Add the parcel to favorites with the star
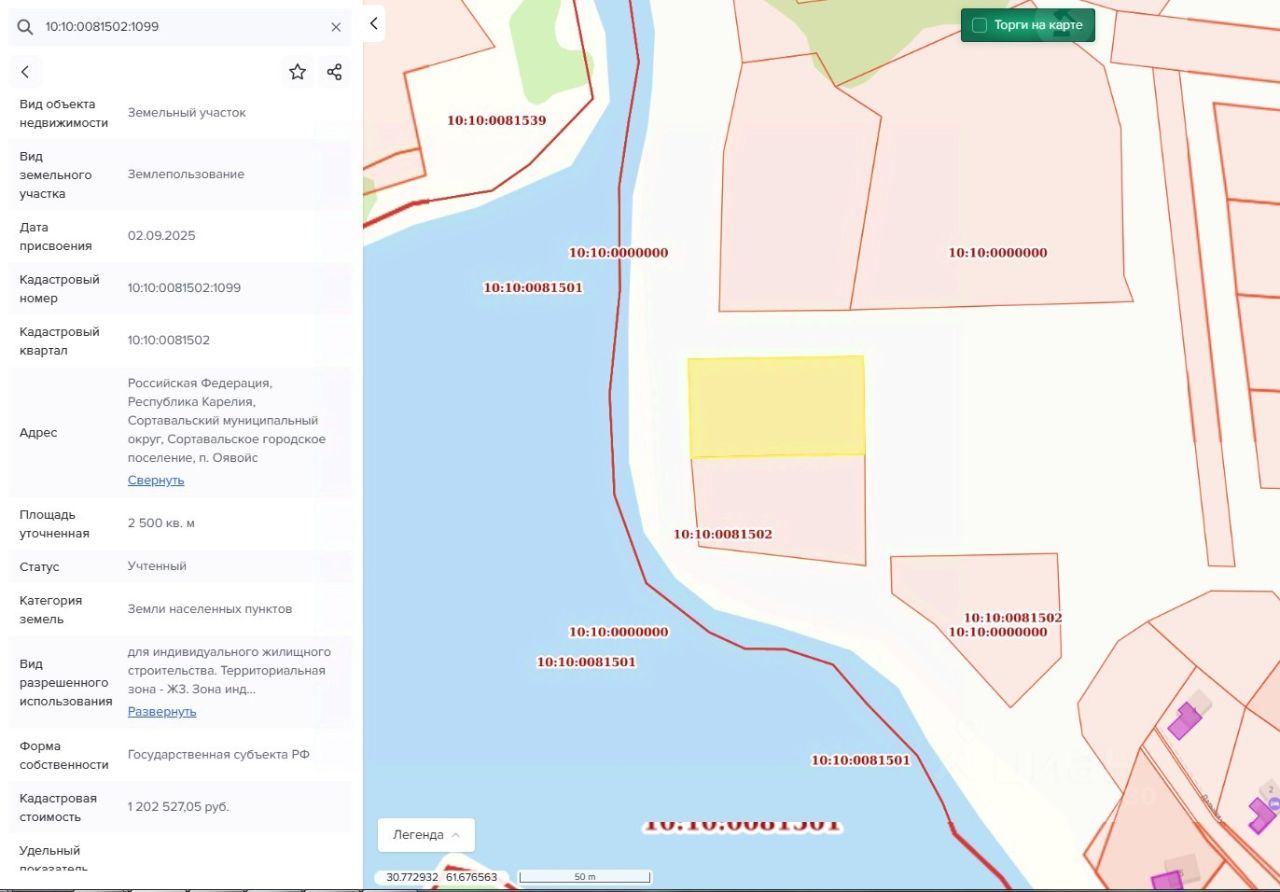 coord(297,72)
